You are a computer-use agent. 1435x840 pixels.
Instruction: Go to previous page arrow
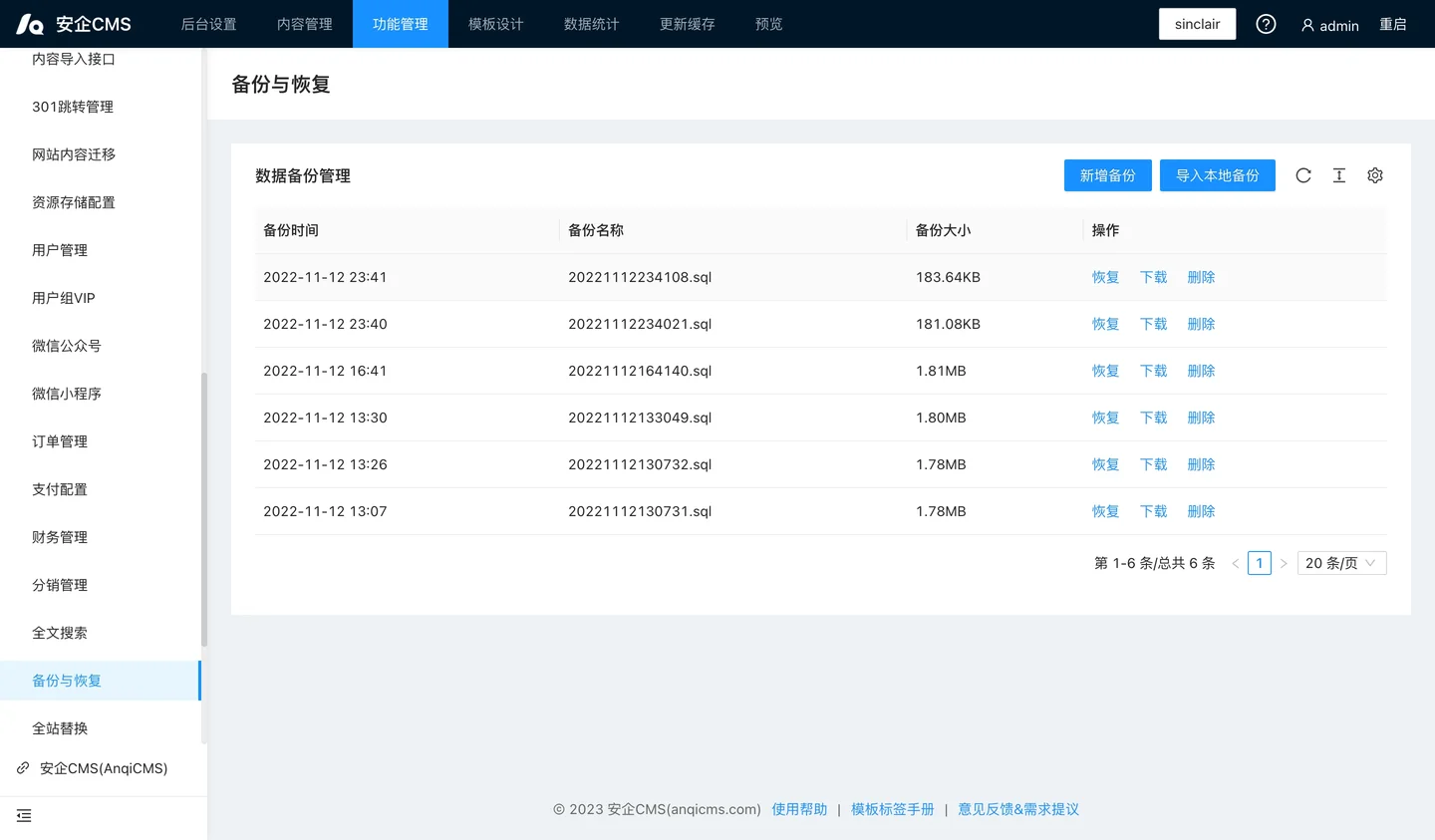click(1236, 563)
